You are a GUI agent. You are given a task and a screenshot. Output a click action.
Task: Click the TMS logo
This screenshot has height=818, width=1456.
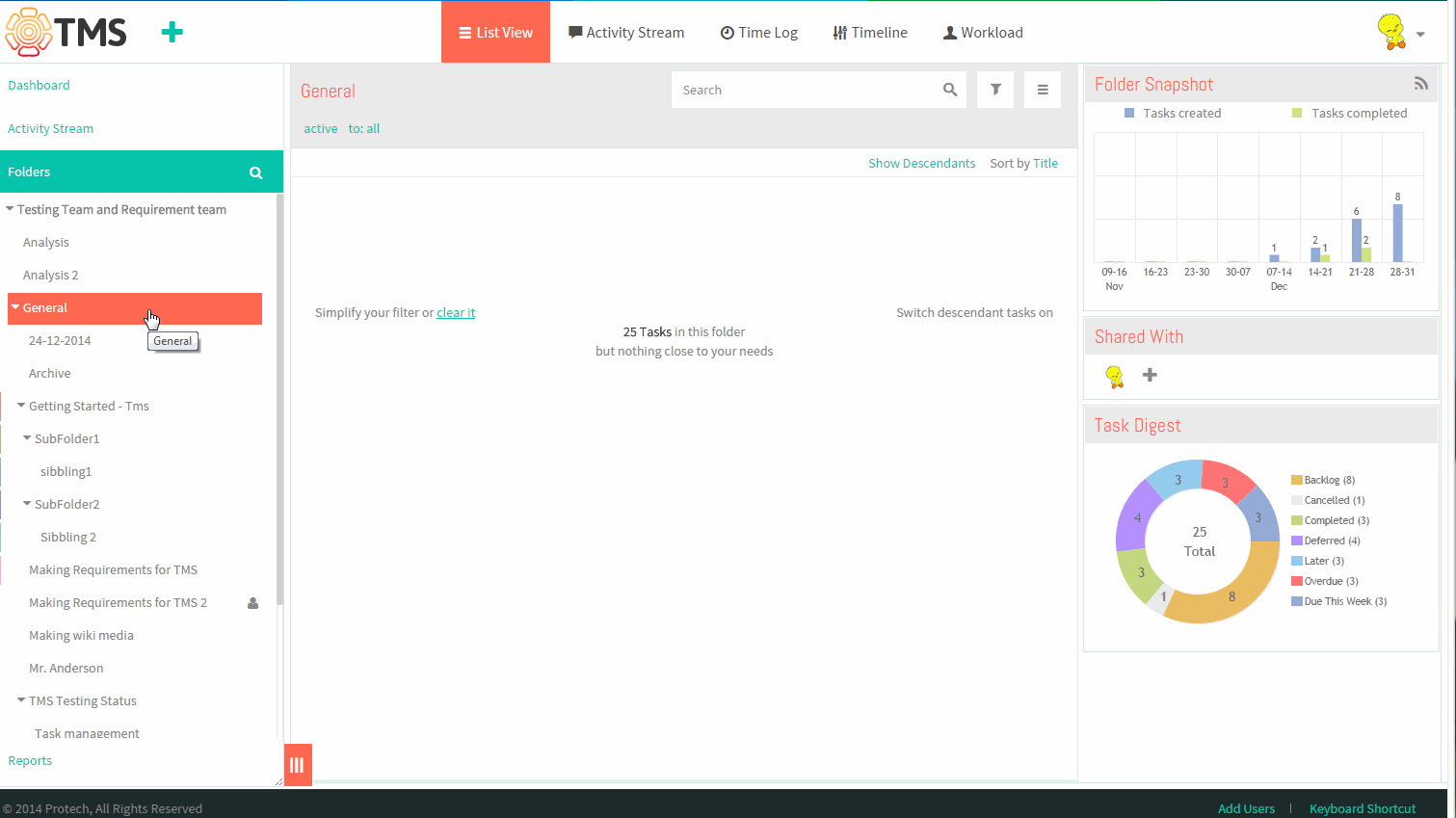click(66, 32)
